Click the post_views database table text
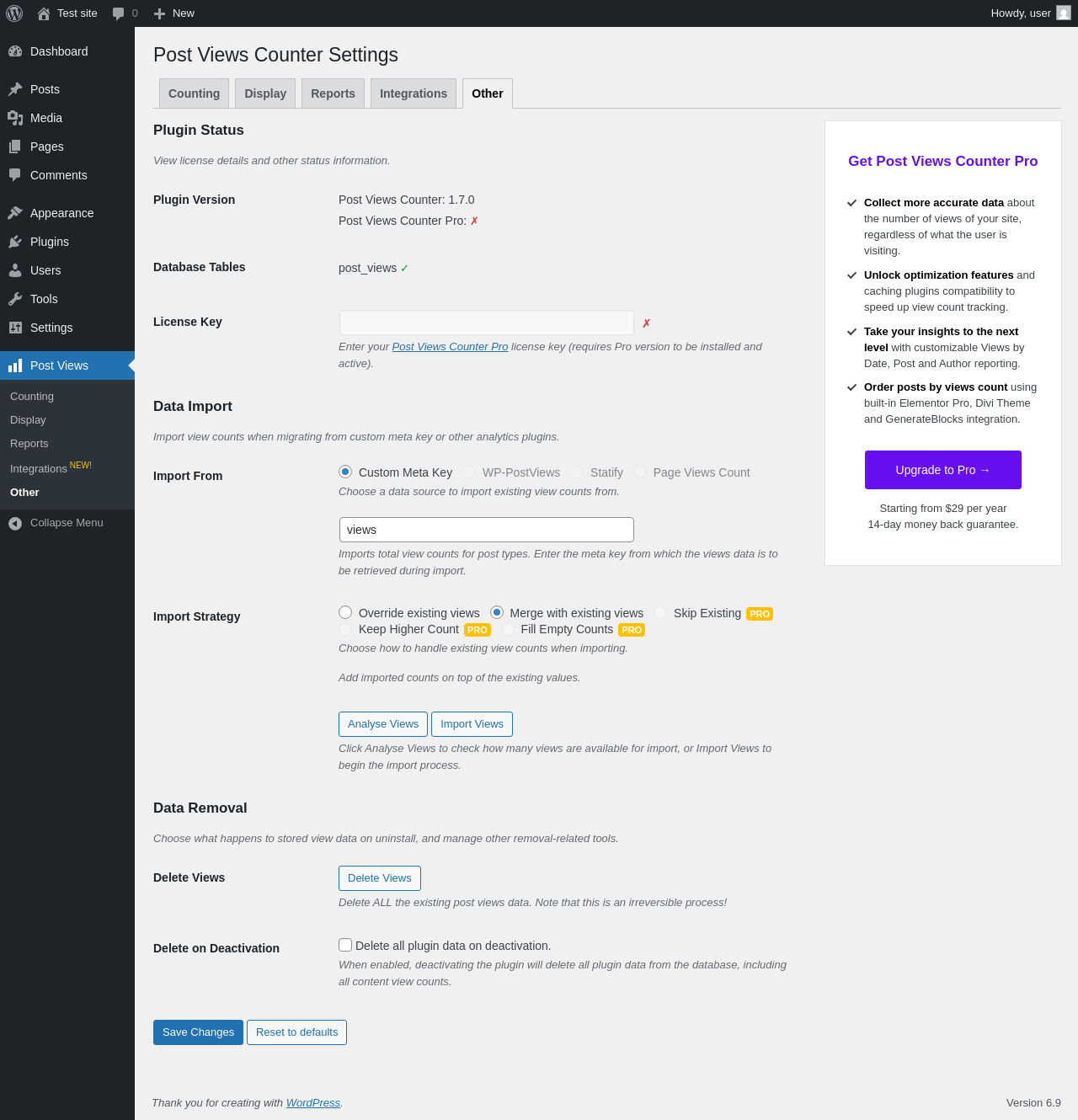Screen dimensions: 1078x1120 (367, 268)
